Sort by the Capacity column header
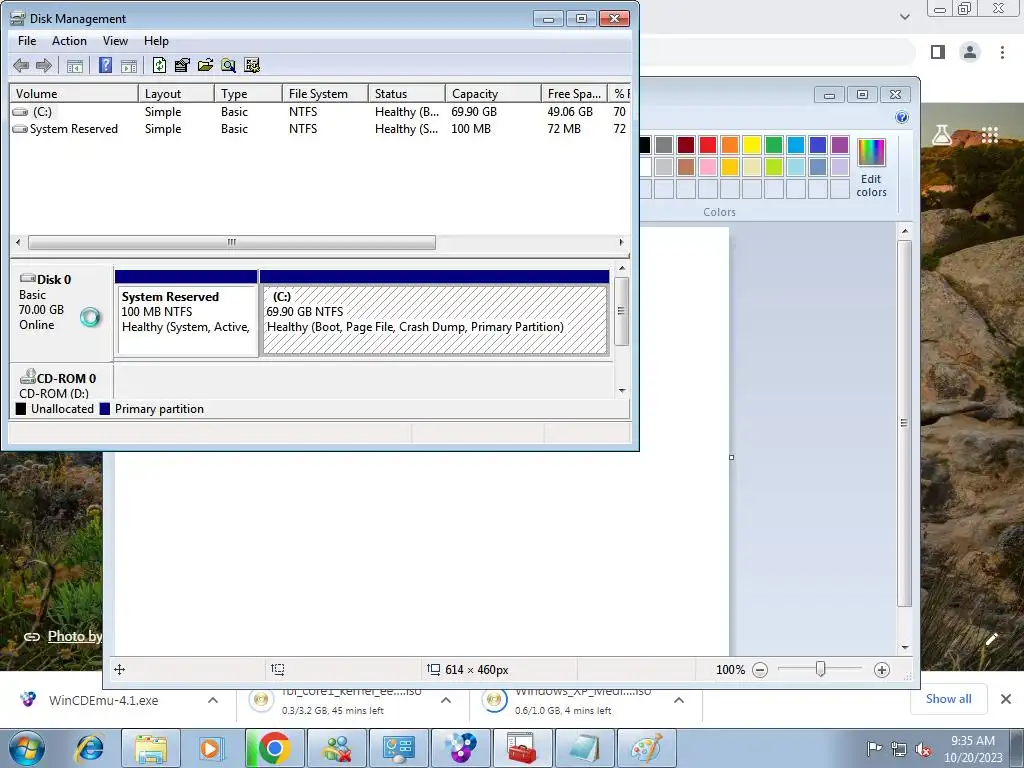The width and height of the screenshot is (1024, 768). (x=493, y=93)
